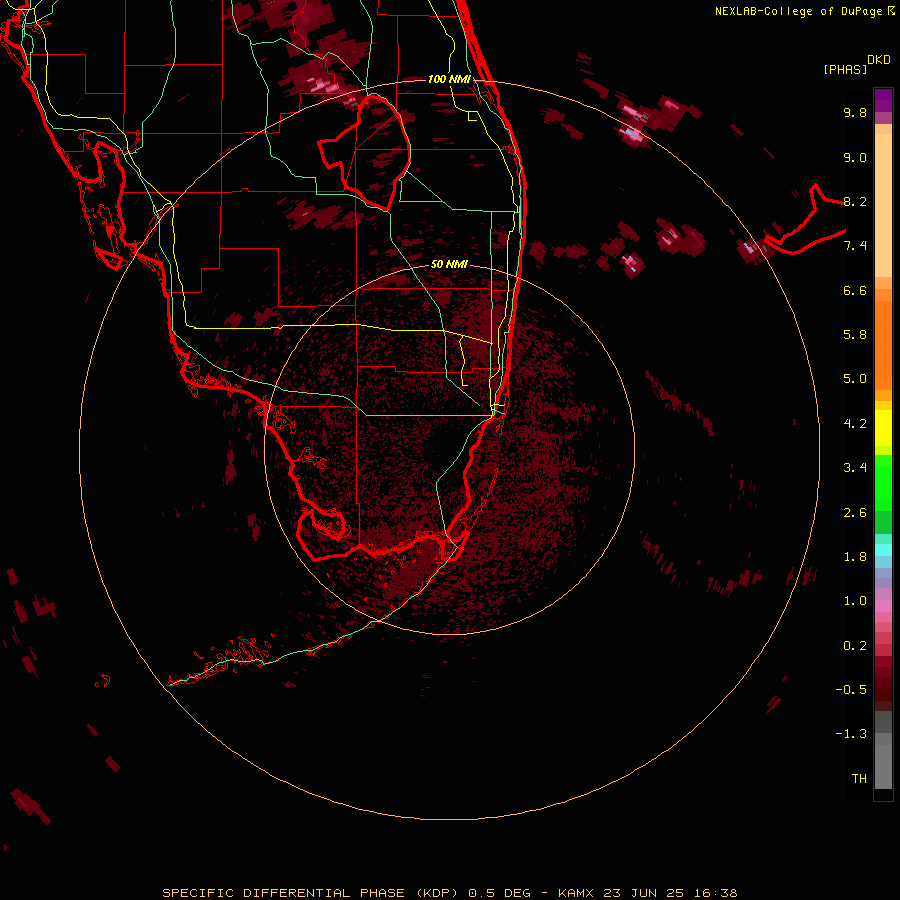Click the TH threshold label on the scale
The height and width of the screenshot is (900, 900).
pyautogui.click(x=859, y=779)
